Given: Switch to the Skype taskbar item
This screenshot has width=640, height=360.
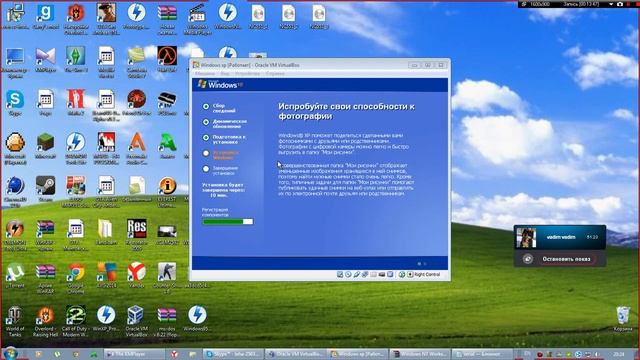Looking at the screenshot, I should coord(233,354).
